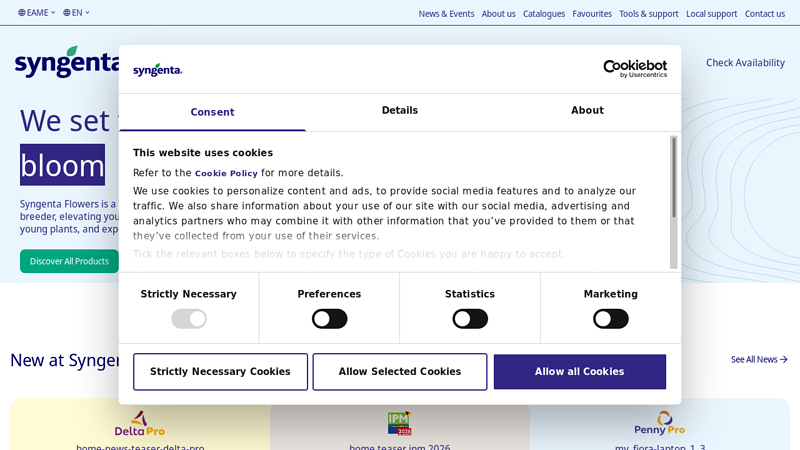Open the Cookie Policy link
800x450 pixels.
[x=226, y=173]
